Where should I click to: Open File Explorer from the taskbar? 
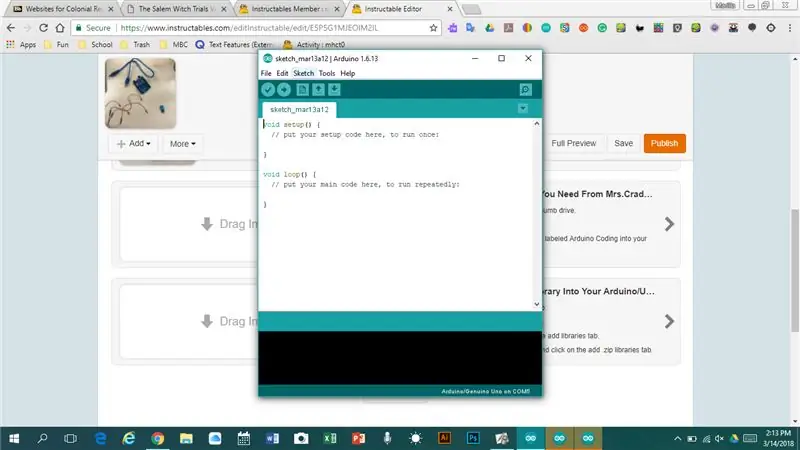[x=186, y=438]
